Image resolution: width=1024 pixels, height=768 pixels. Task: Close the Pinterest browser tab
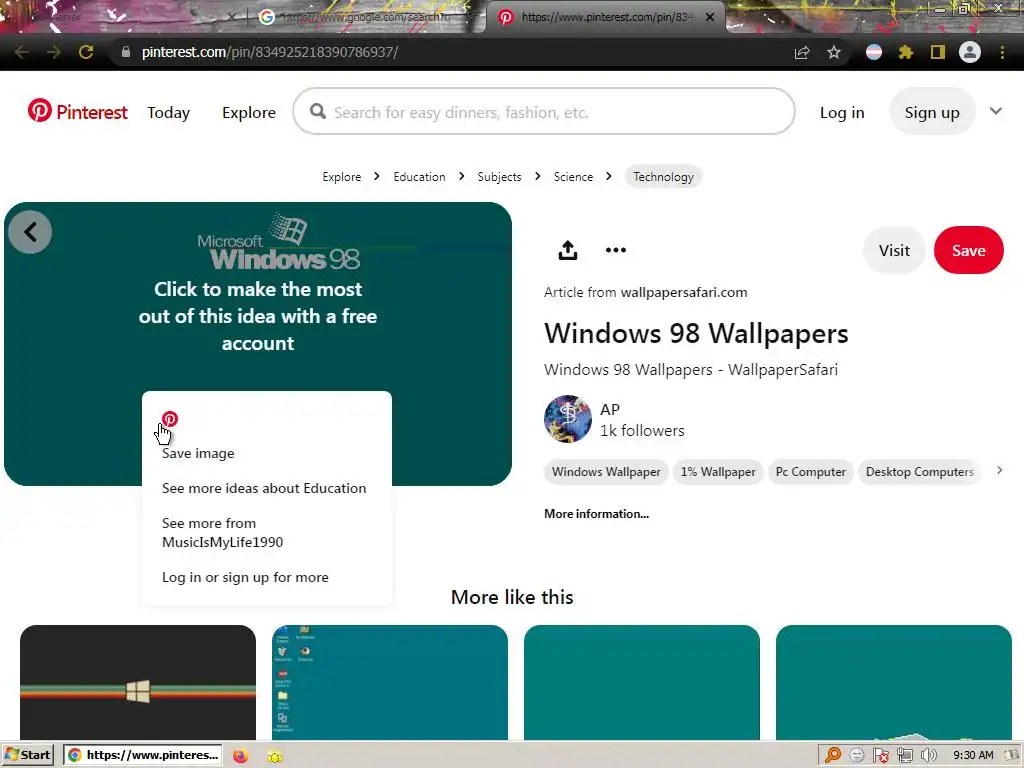pos(710,17)
